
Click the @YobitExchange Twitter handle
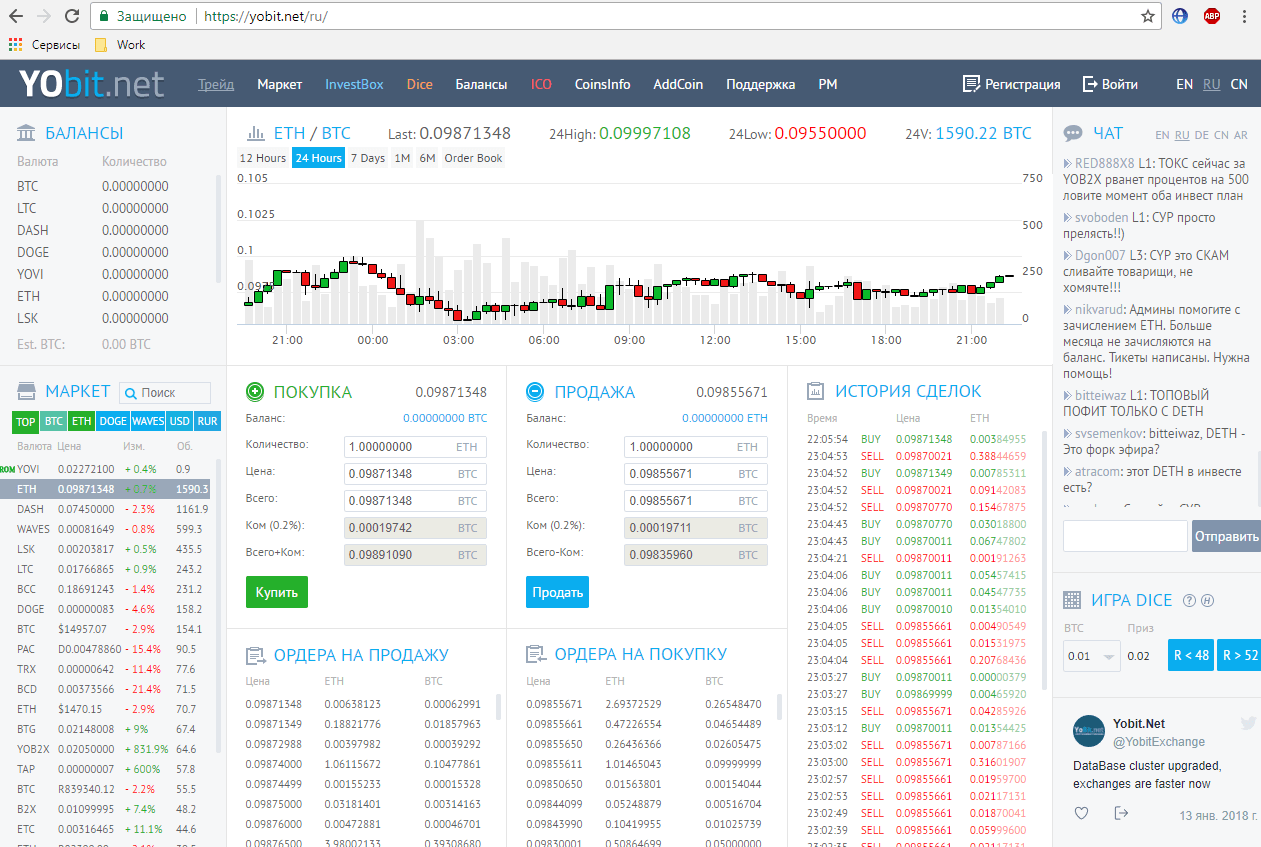point(1159,742)
